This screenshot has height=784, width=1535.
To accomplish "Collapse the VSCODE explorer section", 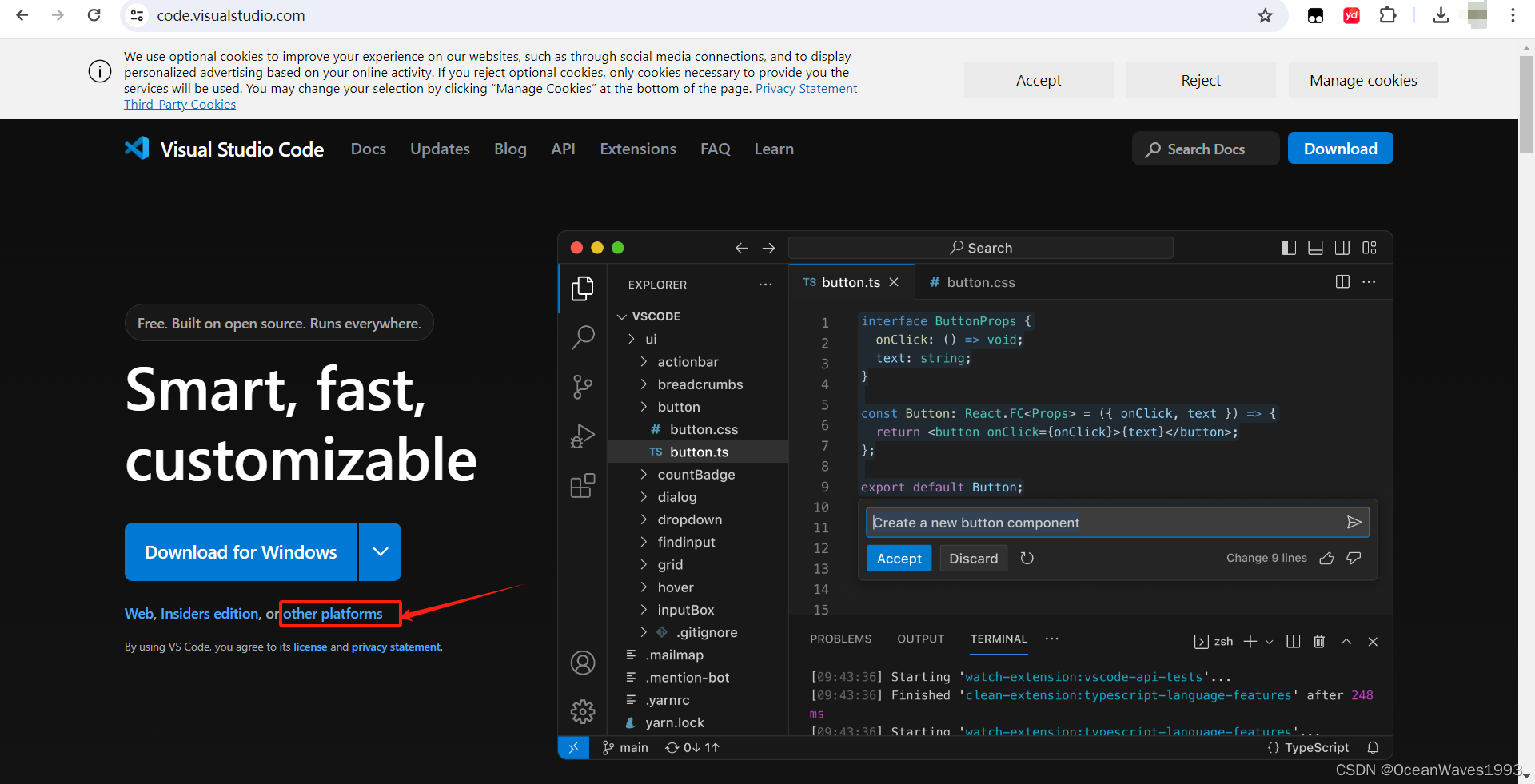I will coord(622,316).
